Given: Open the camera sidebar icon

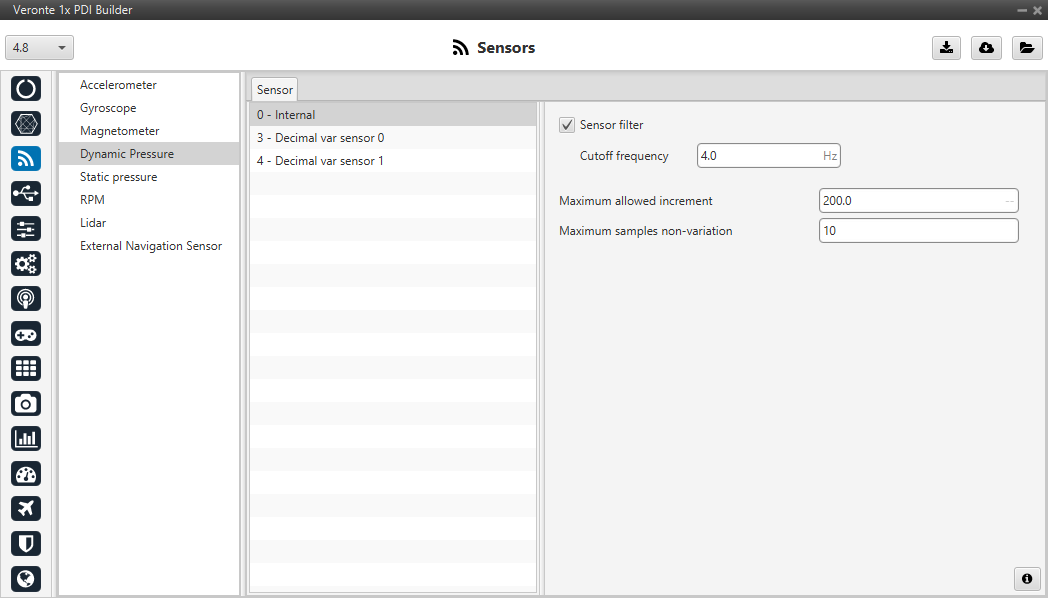Looking at the screenshot, I should pos(26,404).
